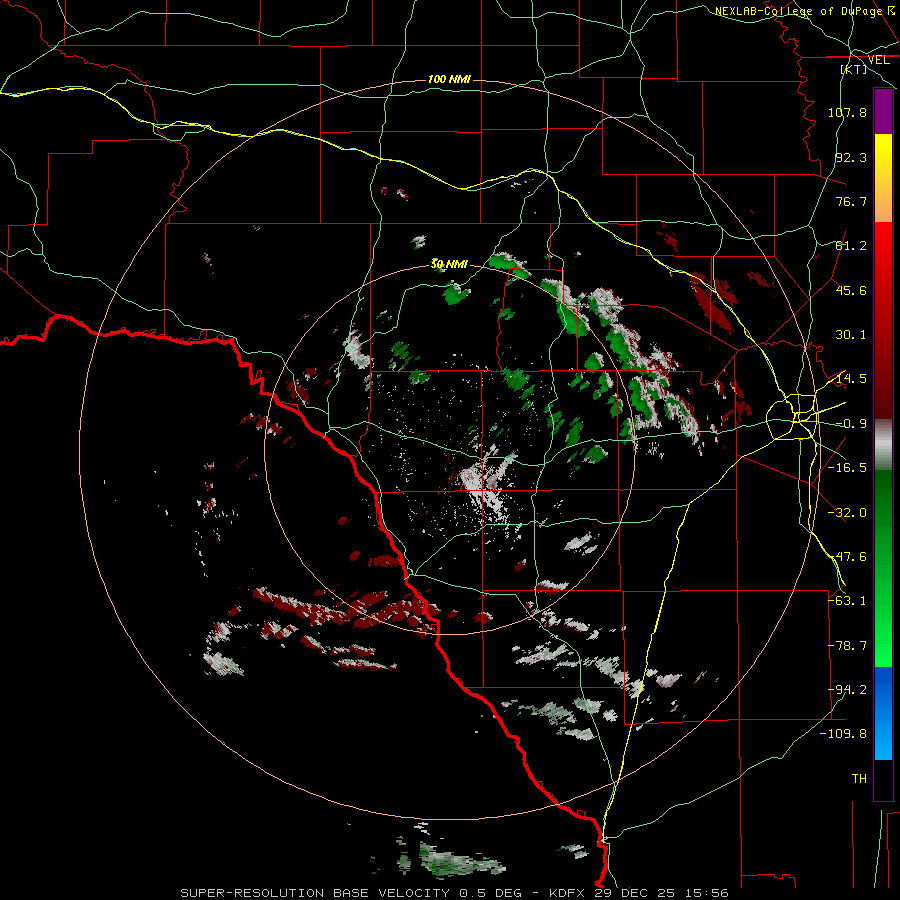Click the [KT] units label
The width and height of the screenshot is (900, 900).
(854, 69)
